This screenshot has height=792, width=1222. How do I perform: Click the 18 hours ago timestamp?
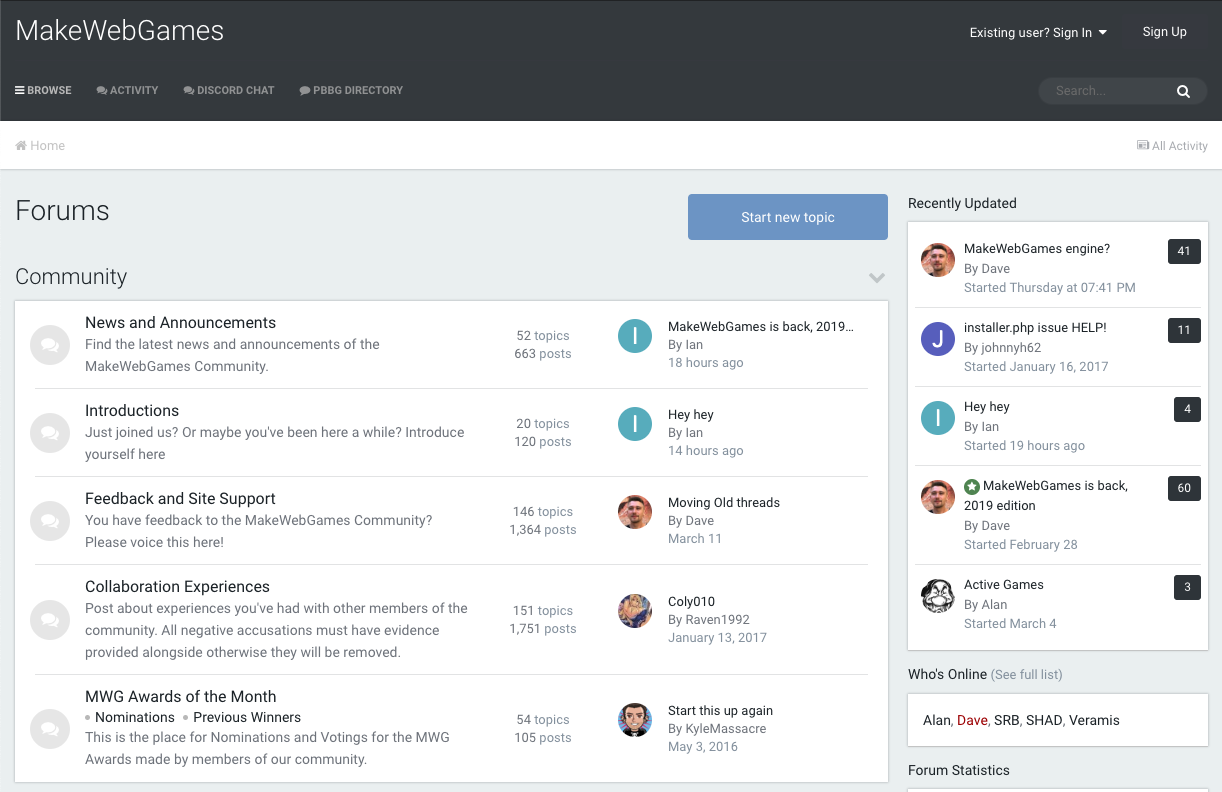[x=706, y=363]
